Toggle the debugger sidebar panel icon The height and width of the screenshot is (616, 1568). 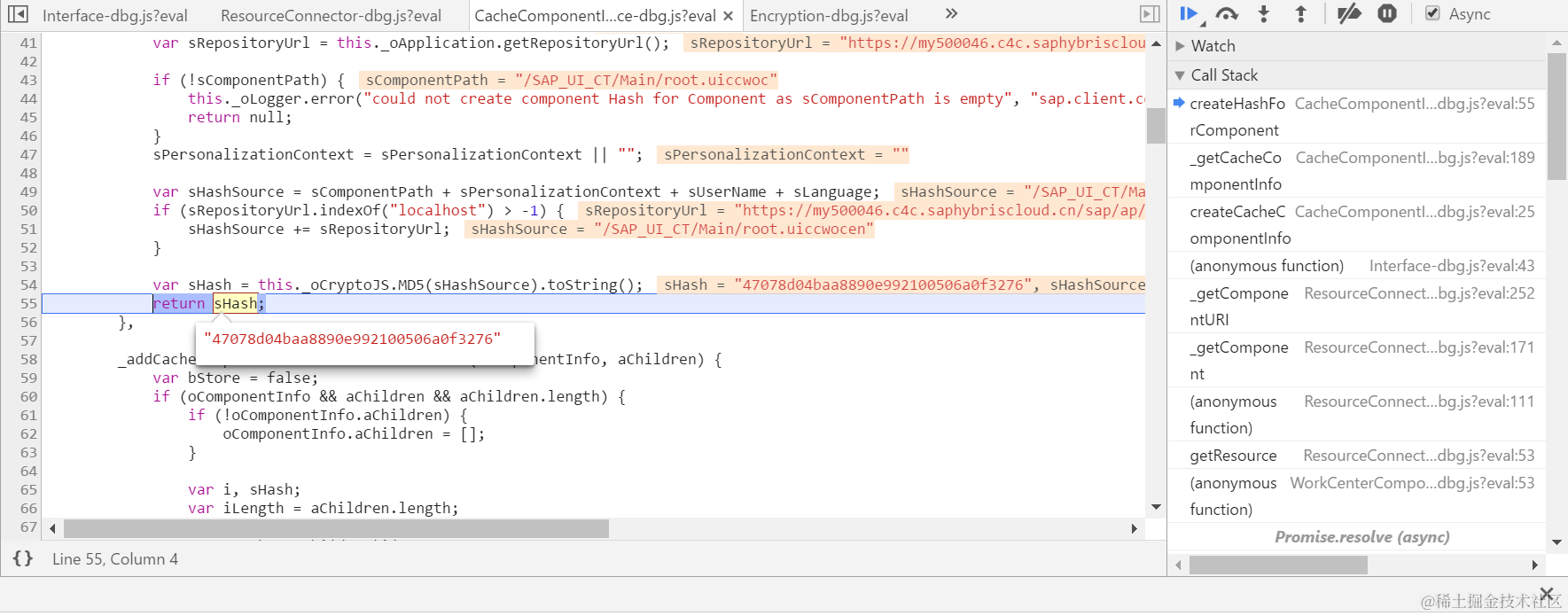(x=1150, y=14)
